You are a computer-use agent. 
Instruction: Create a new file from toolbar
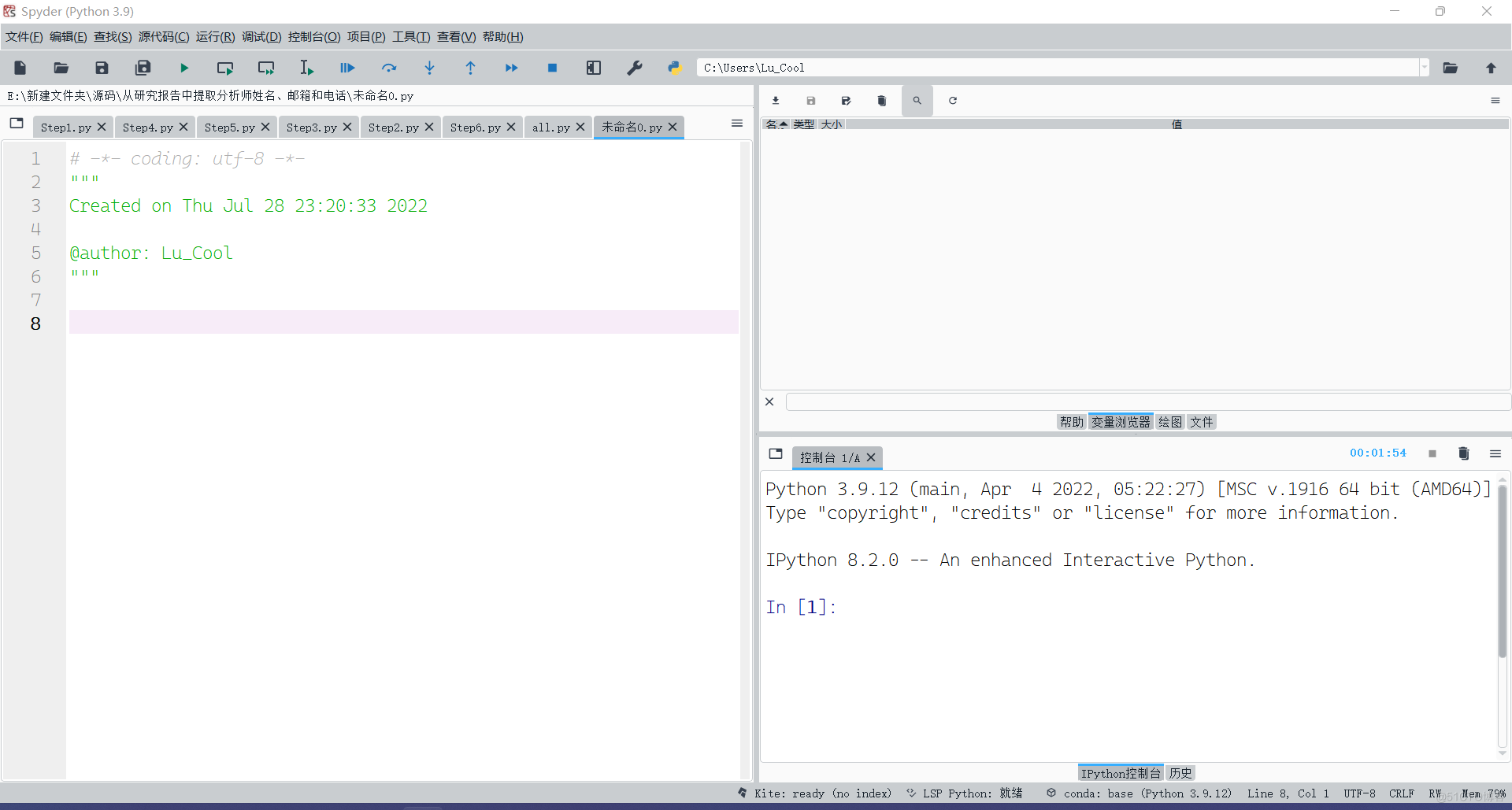point(20,68)
